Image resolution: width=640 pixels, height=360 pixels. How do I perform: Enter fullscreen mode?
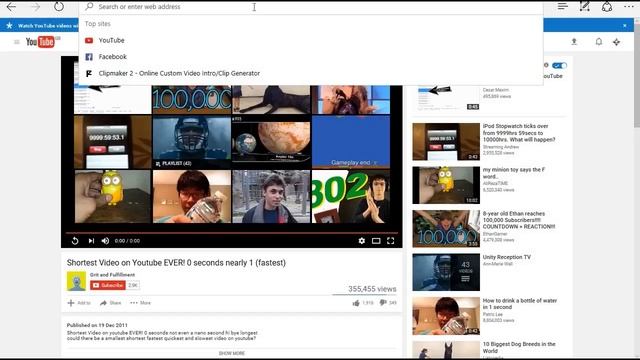pos(391,241)
